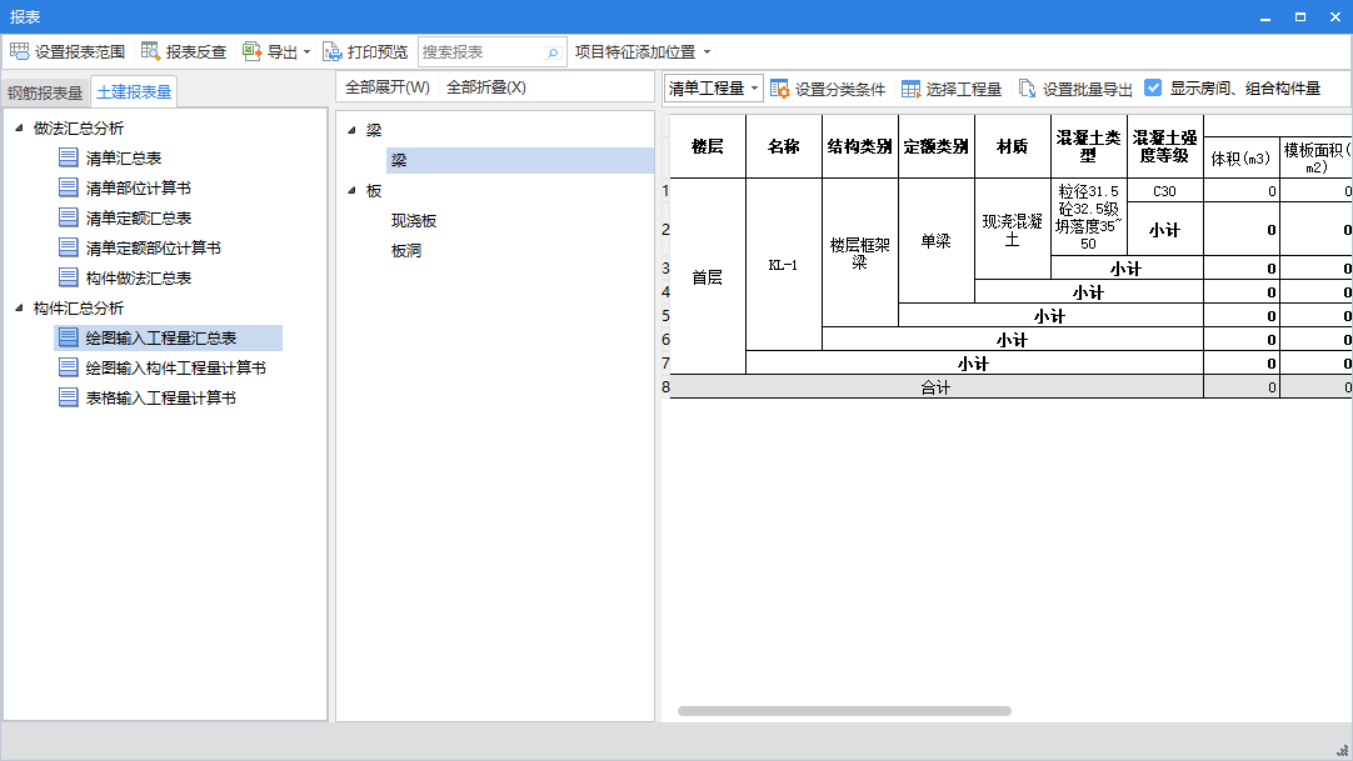Click the 清单定额汇总表 report icon

tap(68, 217)
